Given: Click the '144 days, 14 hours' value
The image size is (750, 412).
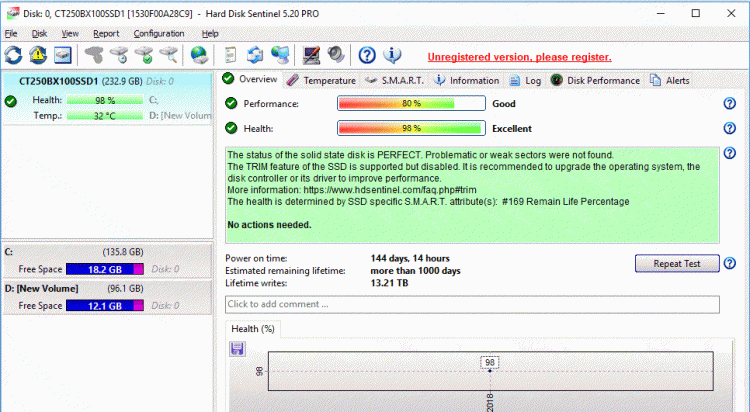Looking at the screenshot, I should [410, 258].
